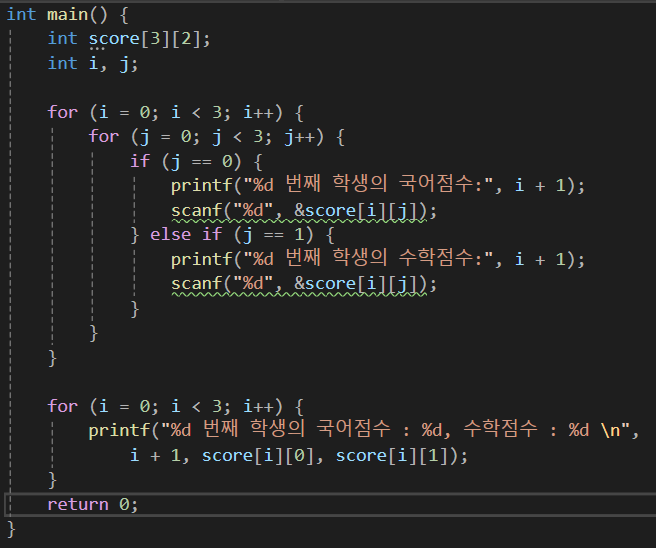
Task: Click the 'j++' increment expression
Action: tap(299, 137)
